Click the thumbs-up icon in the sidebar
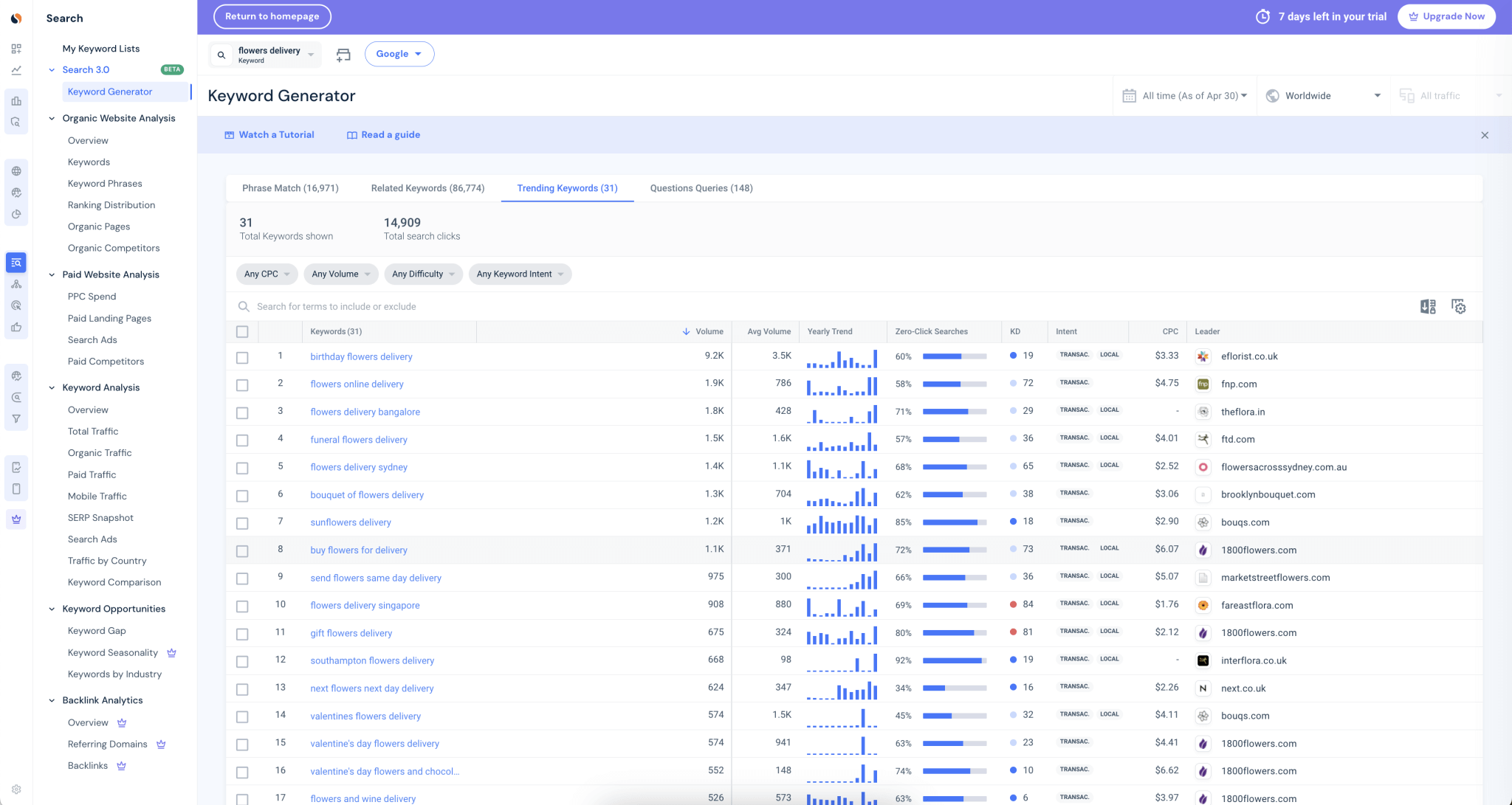The image size is (1512, 805). coord(16,327)
